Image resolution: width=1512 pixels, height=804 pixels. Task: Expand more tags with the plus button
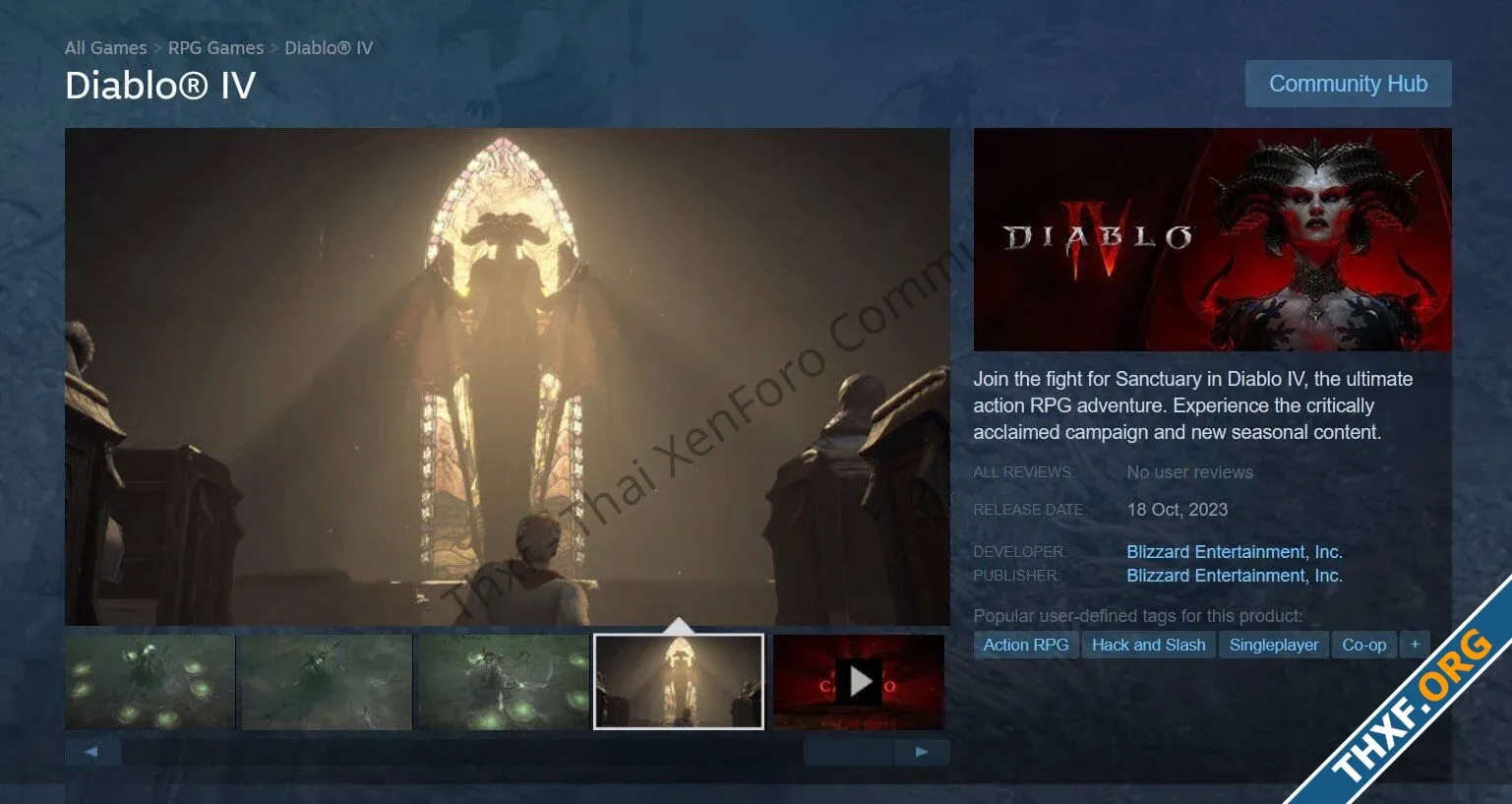coord(1415,645)
